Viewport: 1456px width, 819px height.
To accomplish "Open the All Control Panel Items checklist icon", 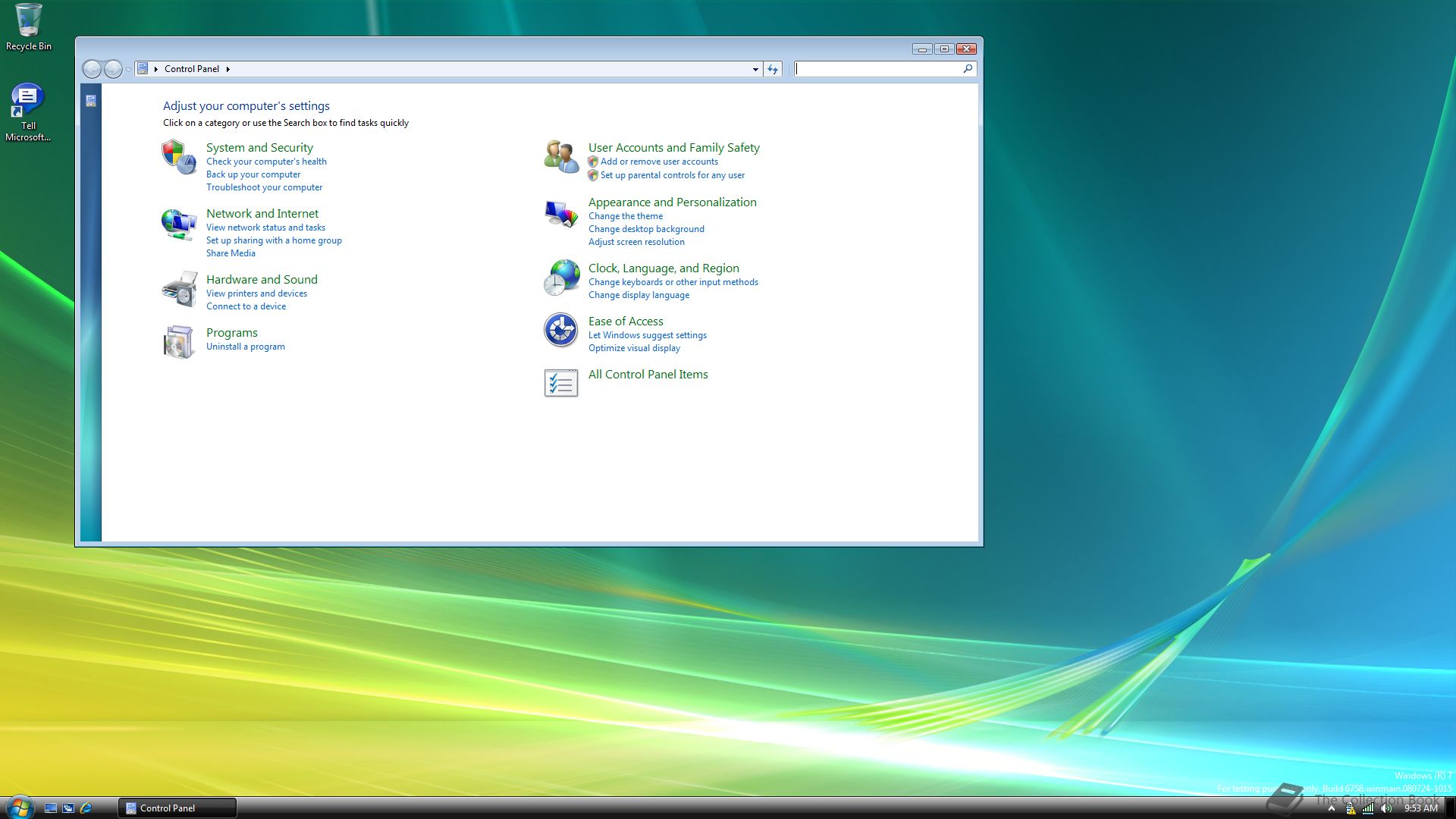I will [561, 383].
